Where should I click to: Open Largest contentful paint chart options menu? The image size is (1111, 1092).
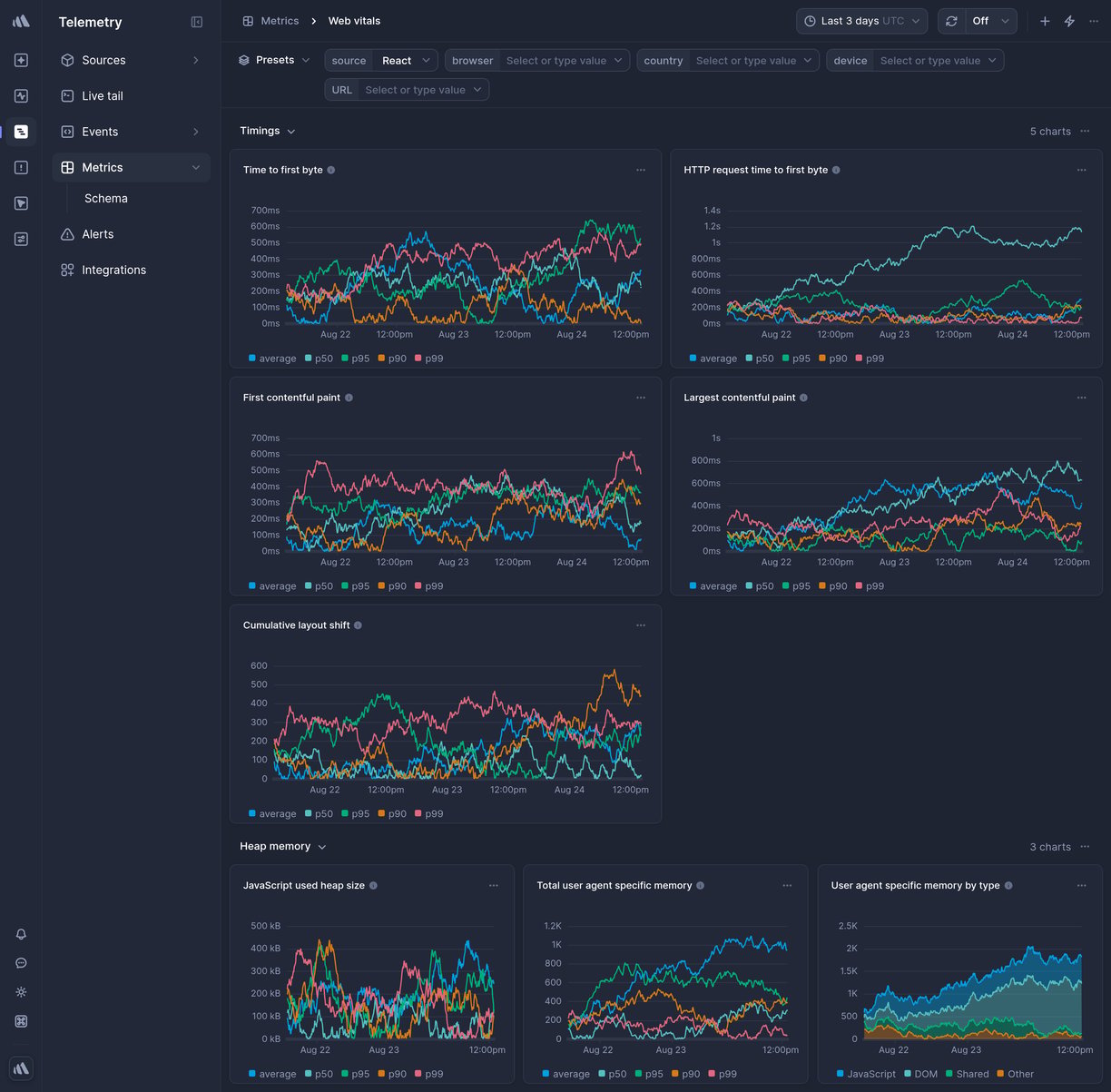pos(1081,398)
